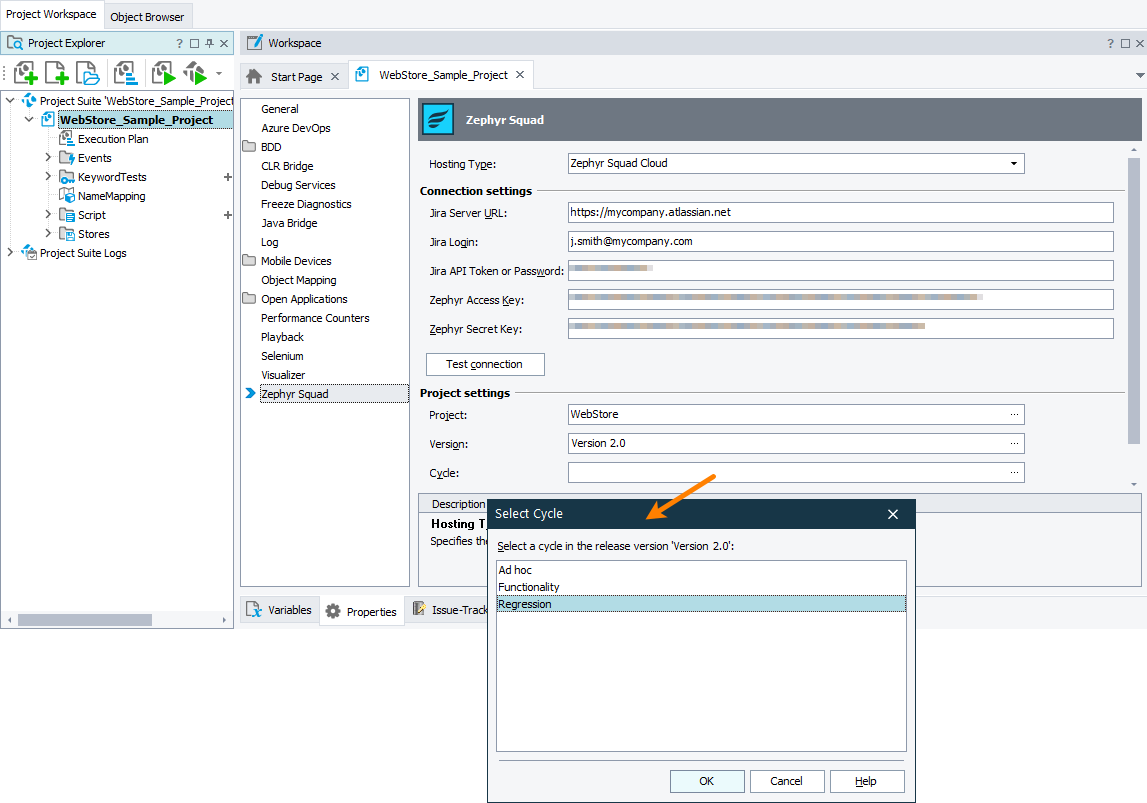Confirm the cycle with the OK button
The height and width of the screenshot is (803, 1147).
point(707,781)
